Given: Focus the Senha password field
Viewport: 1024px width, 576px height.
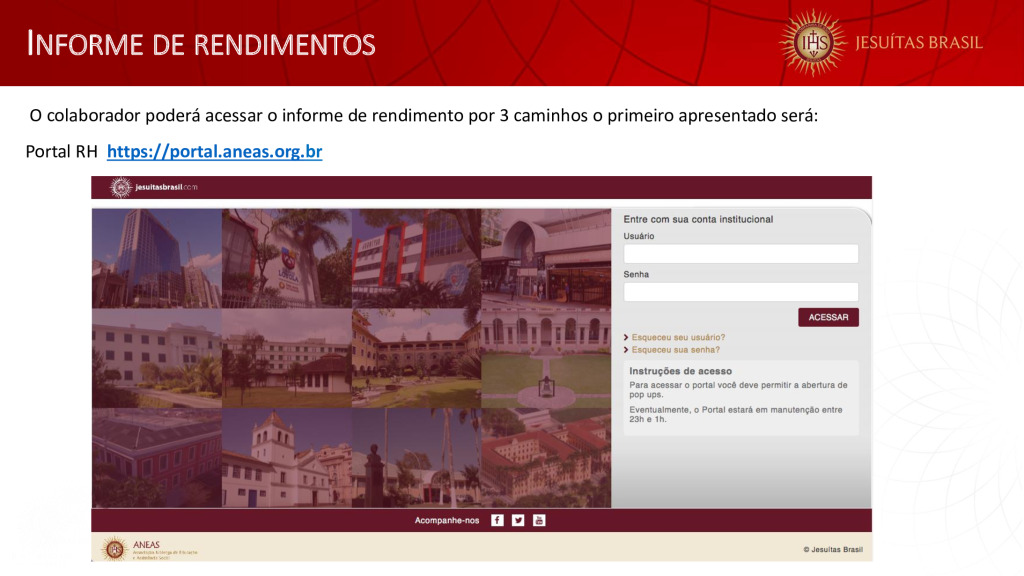Looking at the screenshot, I should [740, 292].
